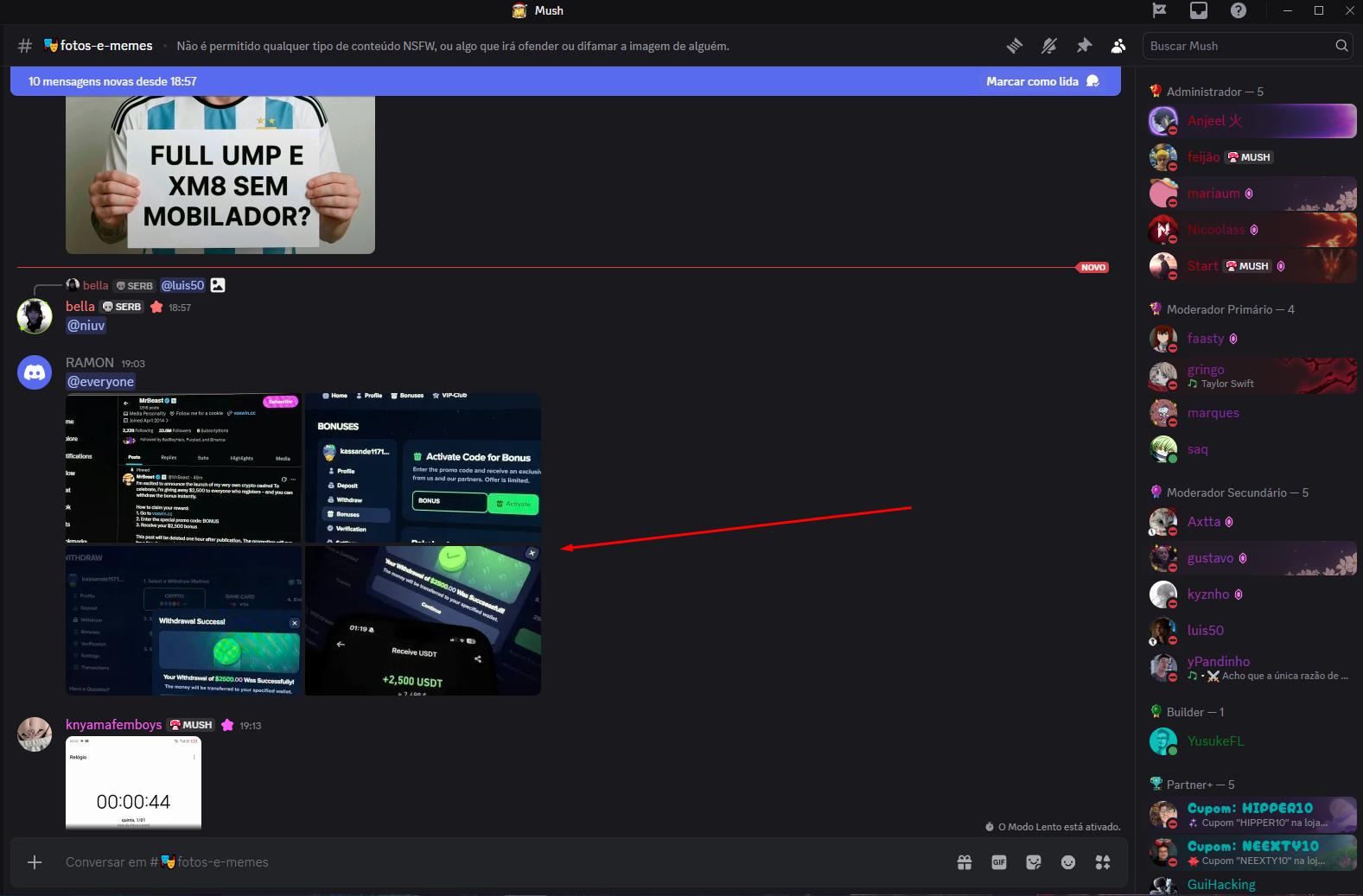Select member kyznho in member list
The width and height of the screenshot is (1363, 896).
tap(1252, 594)
